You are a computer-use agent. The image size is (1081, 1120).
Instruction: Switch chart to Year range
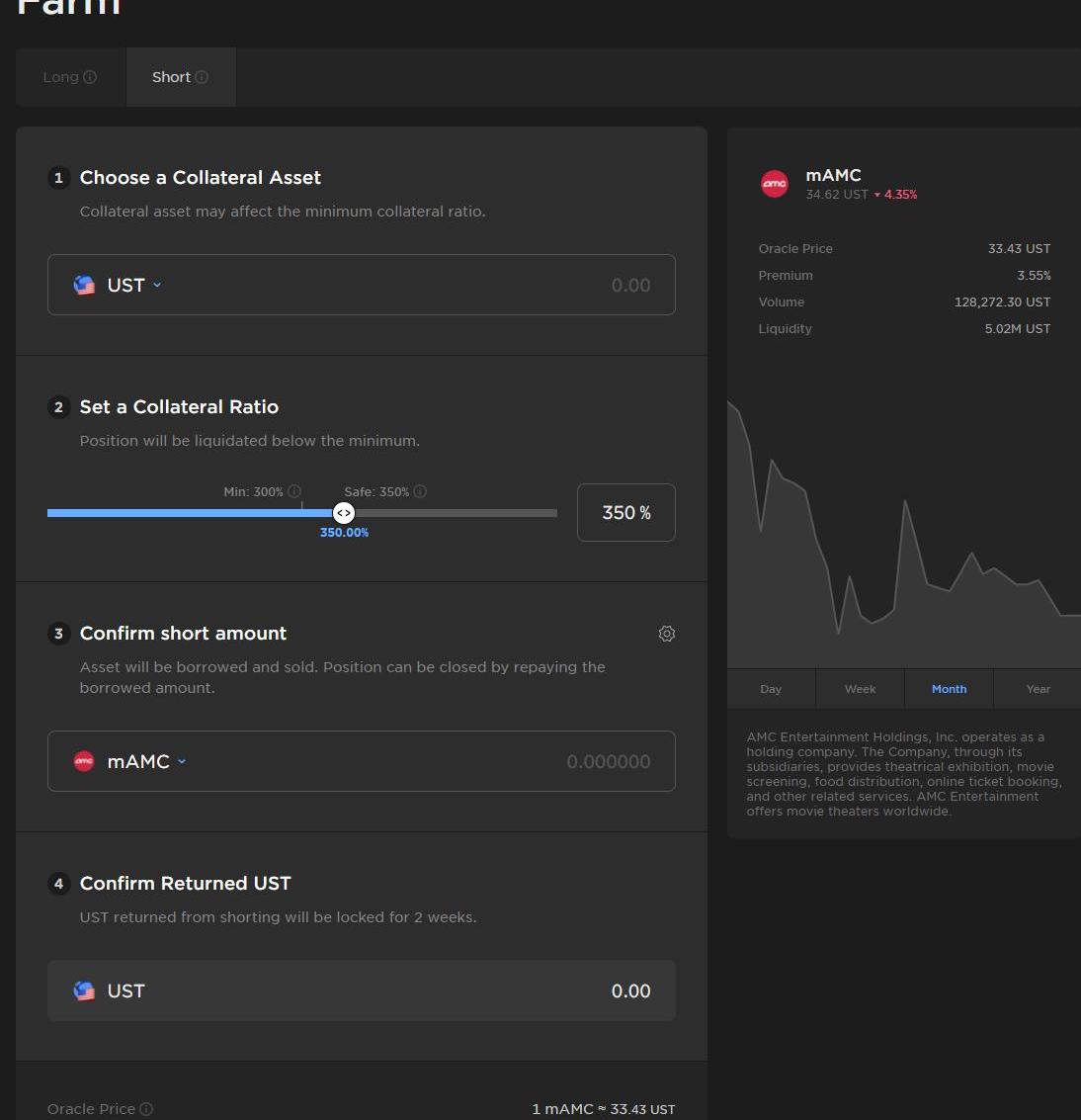click(x=1038, y=689)
